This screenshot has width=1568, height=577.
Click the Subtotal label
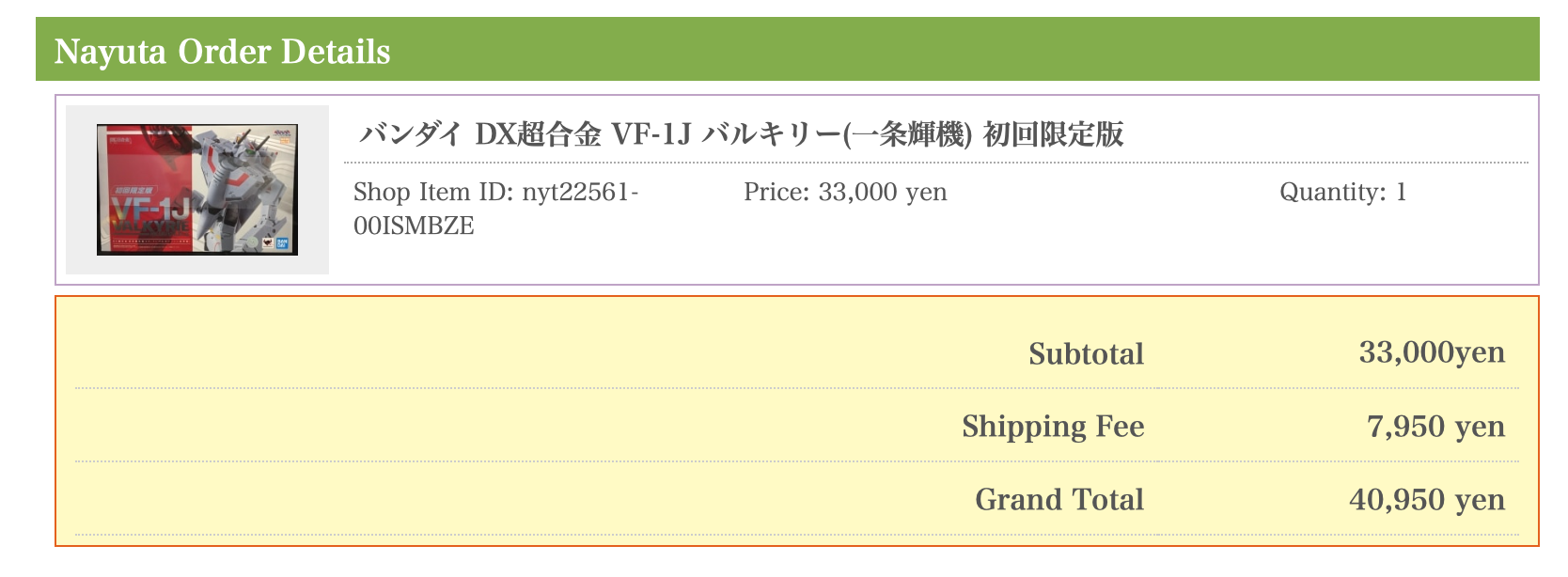pyautogui.click(x=1086, y=353)
